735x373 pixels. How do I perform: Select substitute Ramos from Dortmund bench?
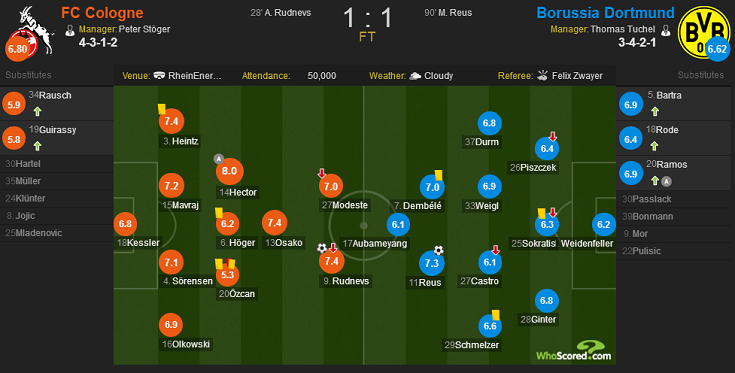pyautogui.click(x=673, y=173)
